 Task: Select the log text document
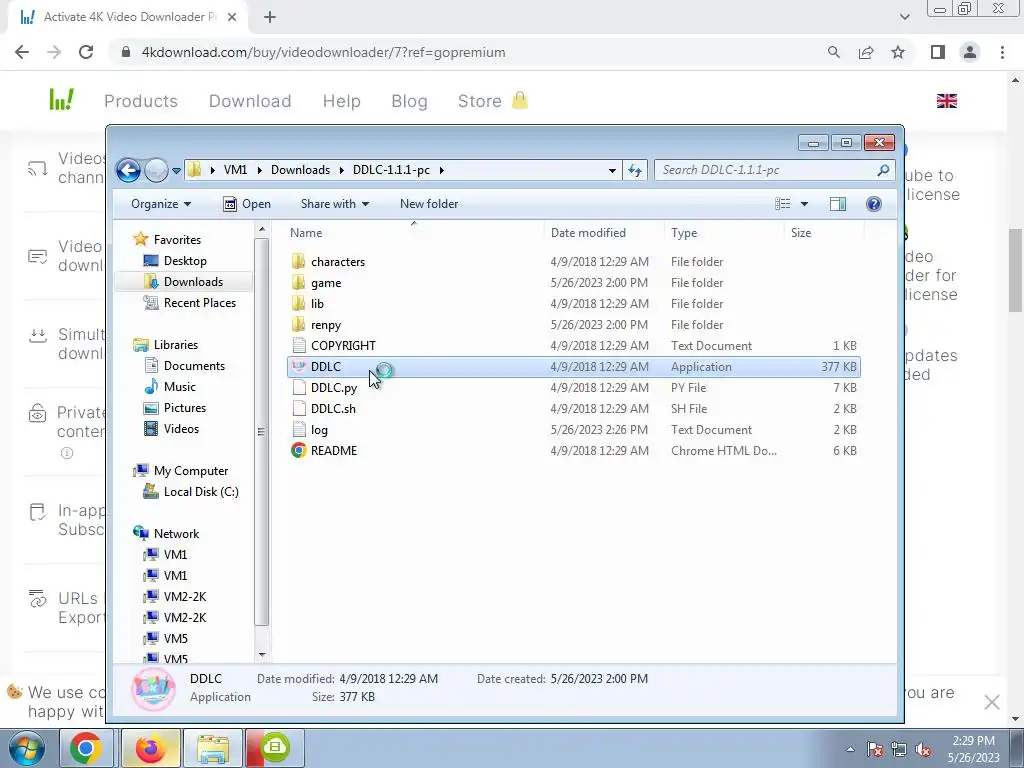[x=573, y=430]
